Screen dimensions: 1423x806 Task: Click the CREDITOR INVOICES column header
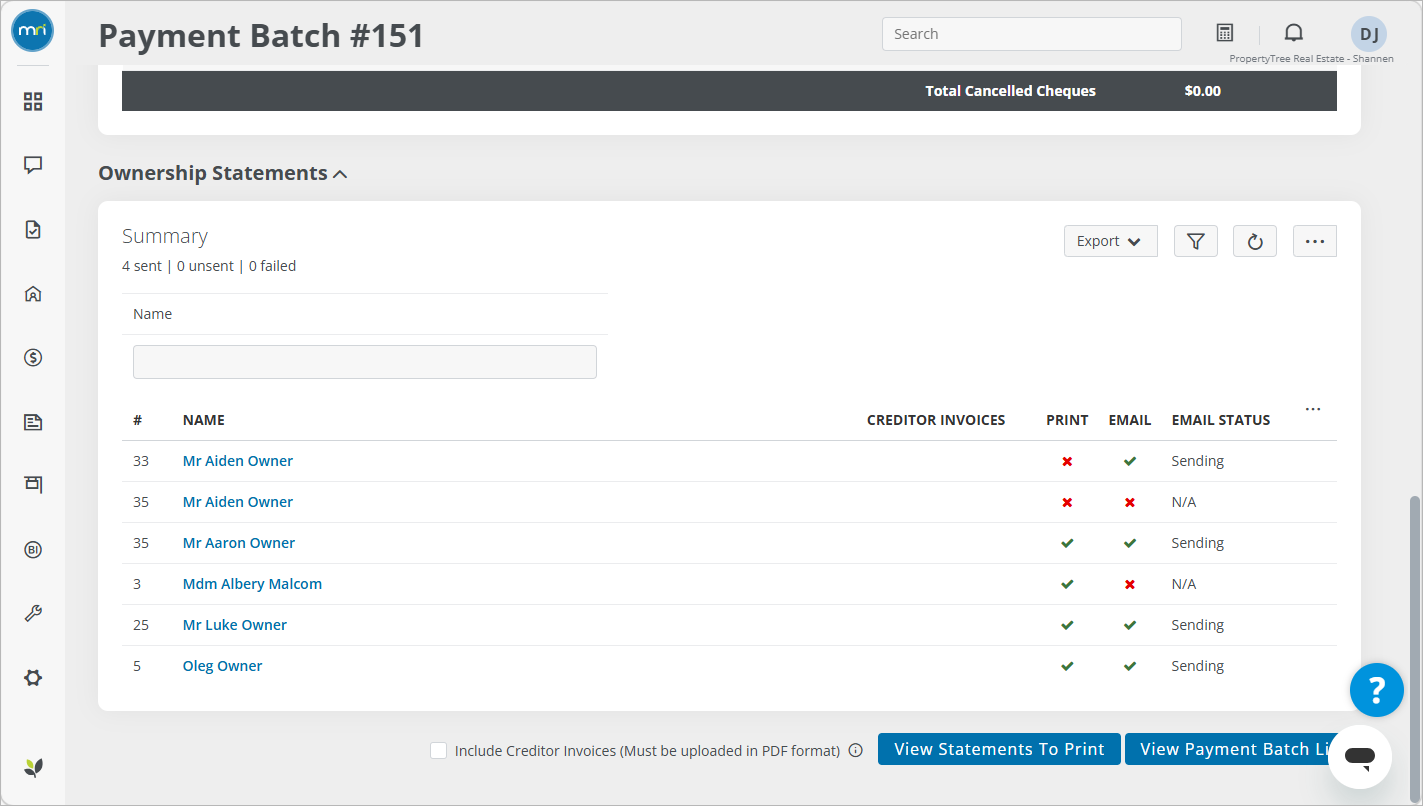[936, 420]
